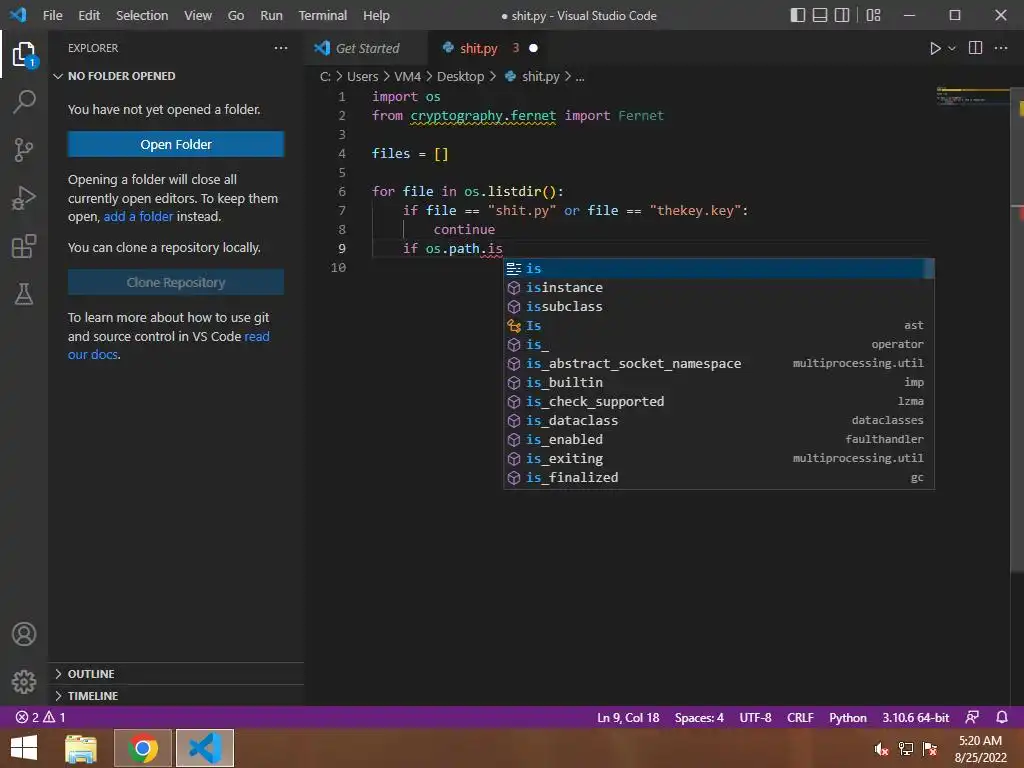This screenshot has height=768, width=1024.
Task: Open the Help menu
Action: tap(376, 15)
